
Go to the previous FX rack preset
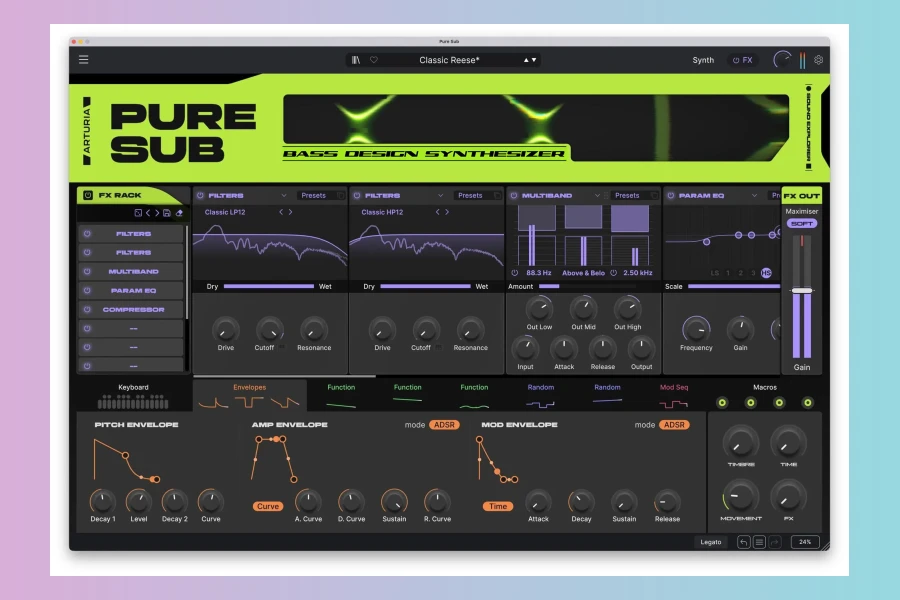(x=148, y=213)
